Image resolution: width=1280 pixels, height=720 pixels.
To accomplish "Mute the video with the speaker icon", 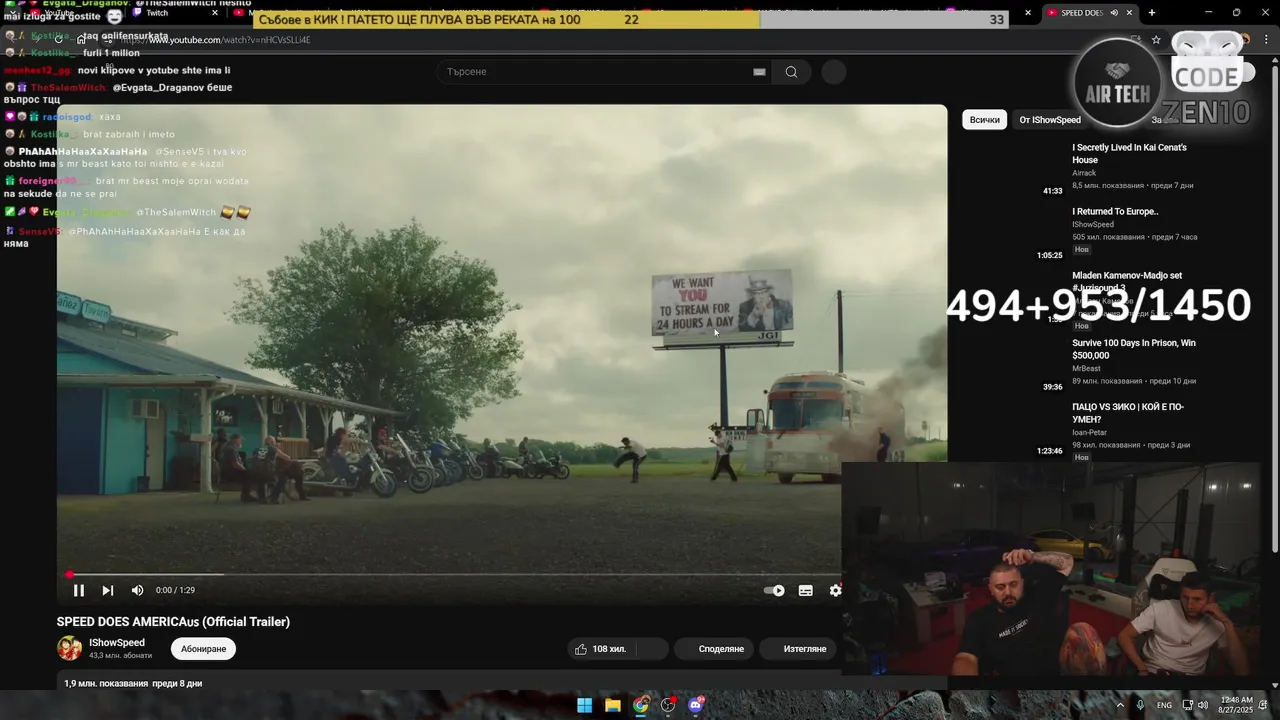I will (137, 590).
